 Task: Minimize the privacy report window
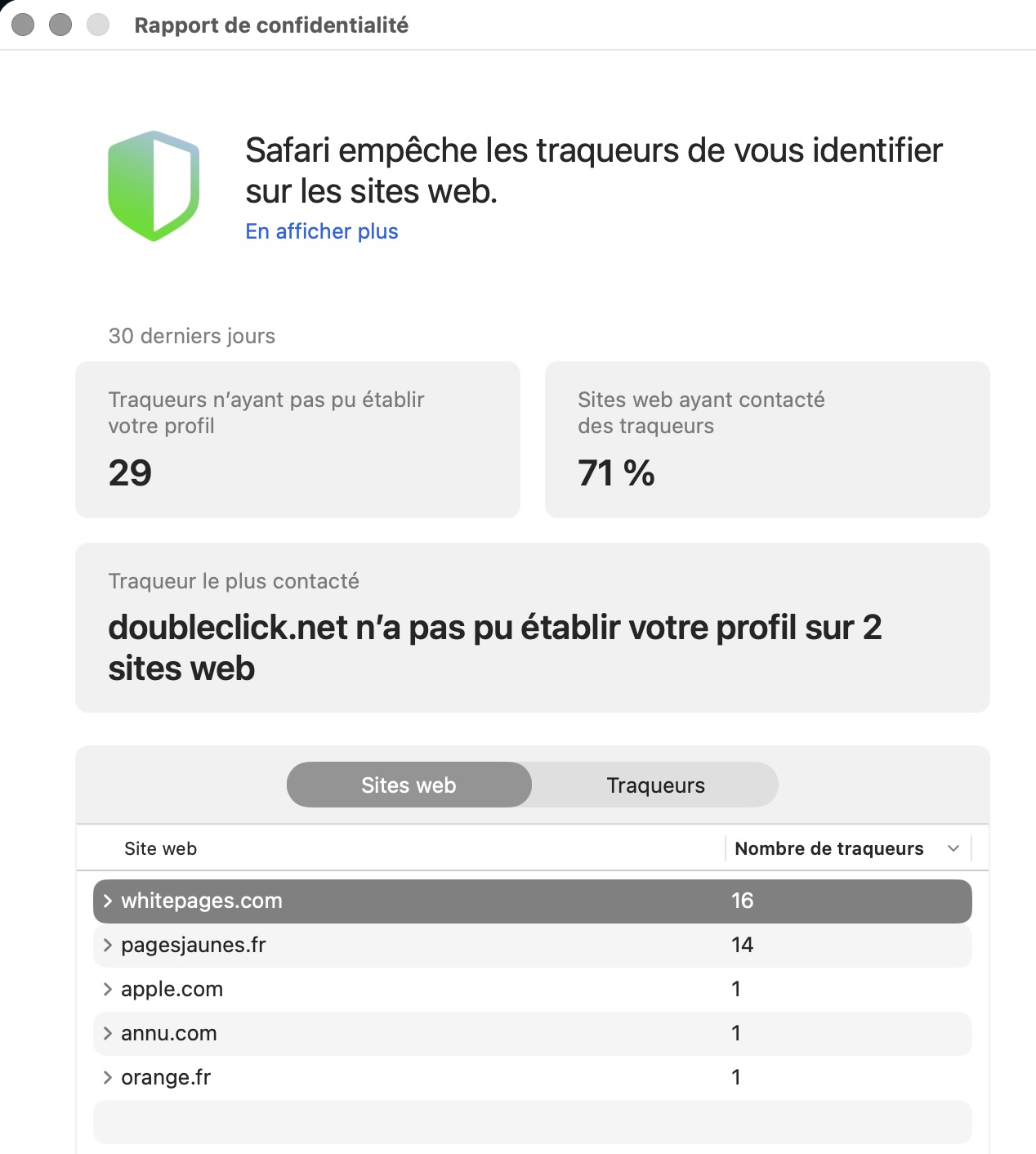pyautogui.click(x=60, y=25)
